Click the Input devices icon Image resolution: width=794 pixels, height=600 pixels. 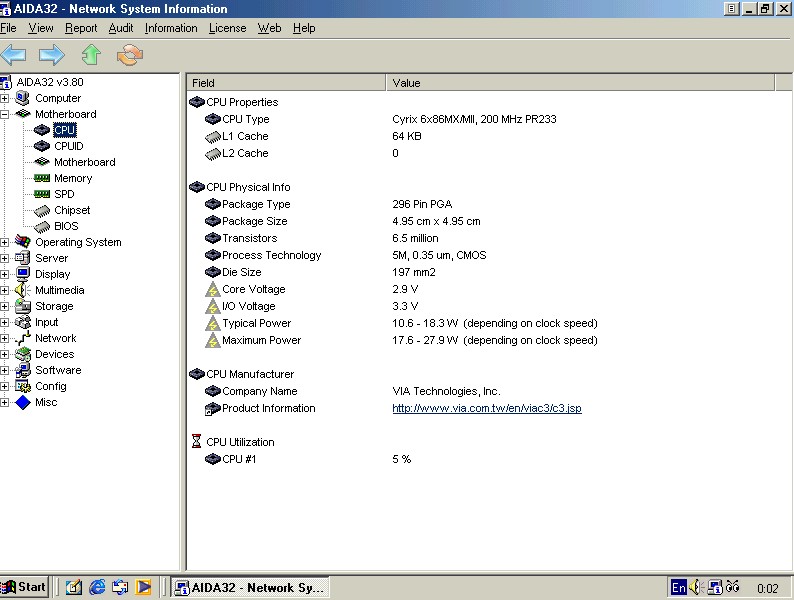click(23, 322)
